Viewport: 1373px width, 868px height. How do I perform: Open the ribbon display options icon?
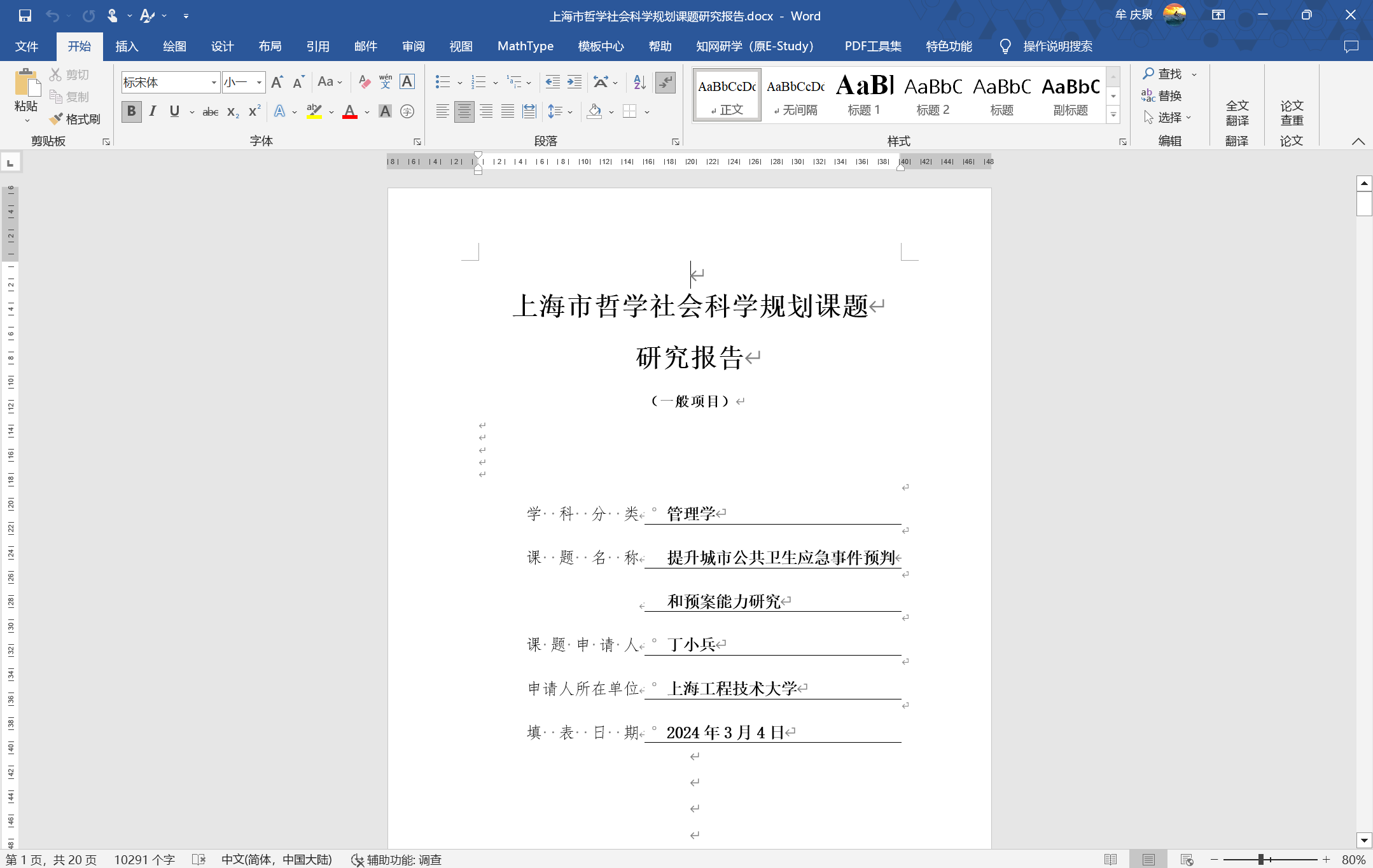1218,15
